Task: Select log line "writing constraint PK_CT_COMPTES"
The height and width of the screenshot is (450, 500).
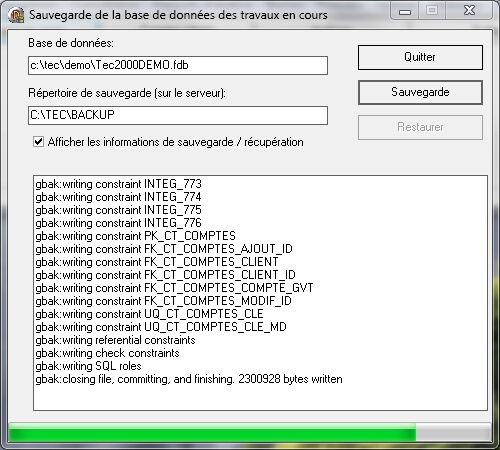Action: [136, 236]
